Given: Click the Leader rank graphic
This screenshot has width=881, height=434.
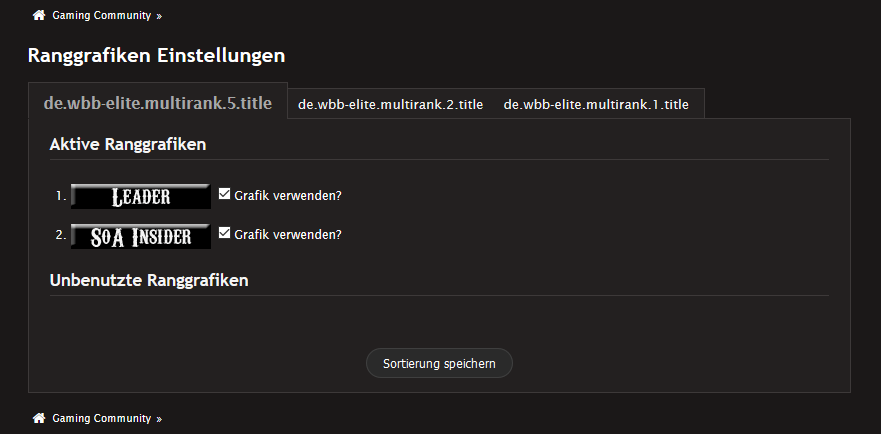Looking at the screenshot, I should [x=141, y=196].
